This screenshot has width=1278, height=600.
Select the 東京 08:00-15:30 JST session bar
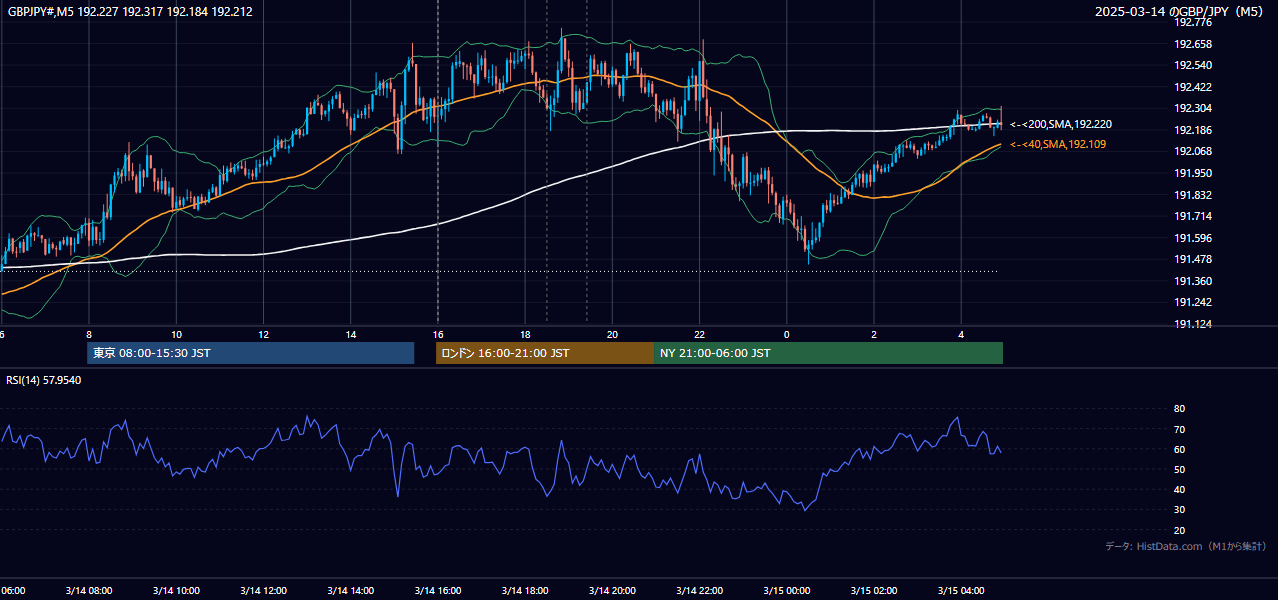point(250,353)
